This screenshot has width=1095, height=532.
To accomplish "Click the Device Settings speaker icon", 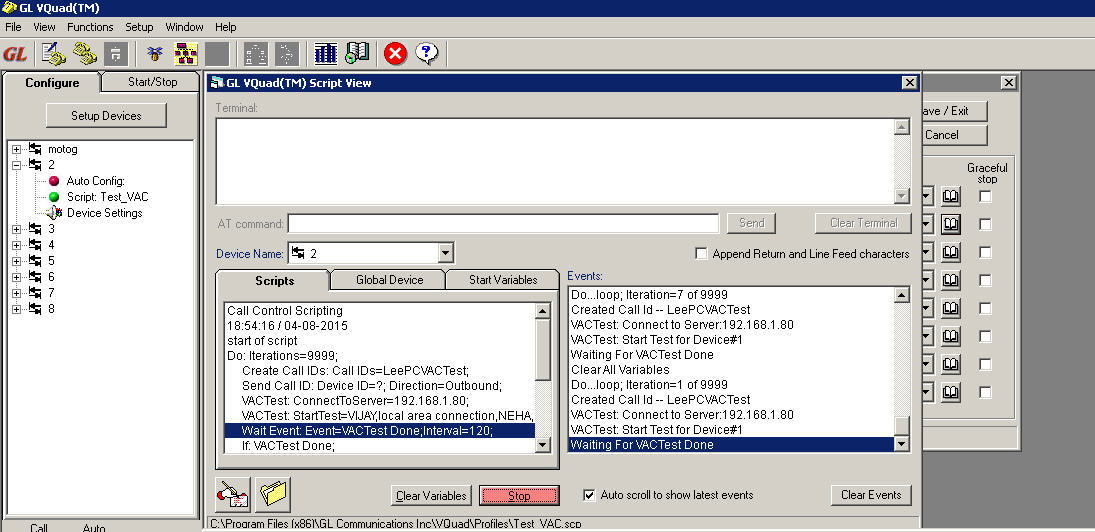I will point(54,213).
